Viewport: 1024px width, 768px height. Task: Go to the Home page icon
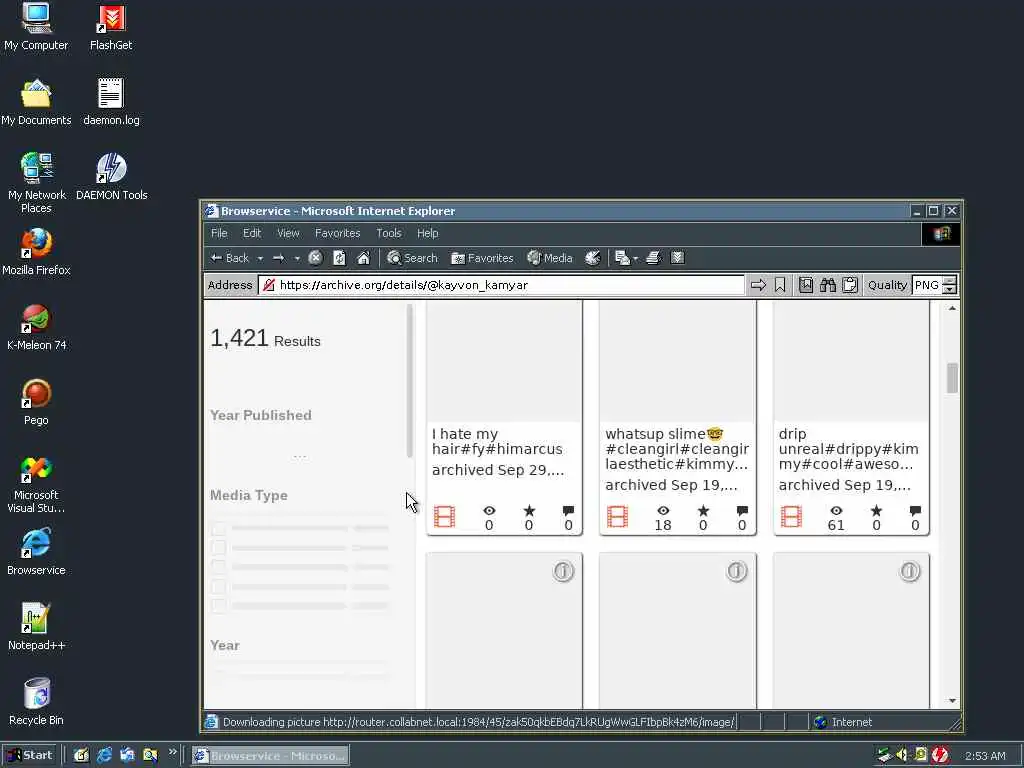click(363, 258)
